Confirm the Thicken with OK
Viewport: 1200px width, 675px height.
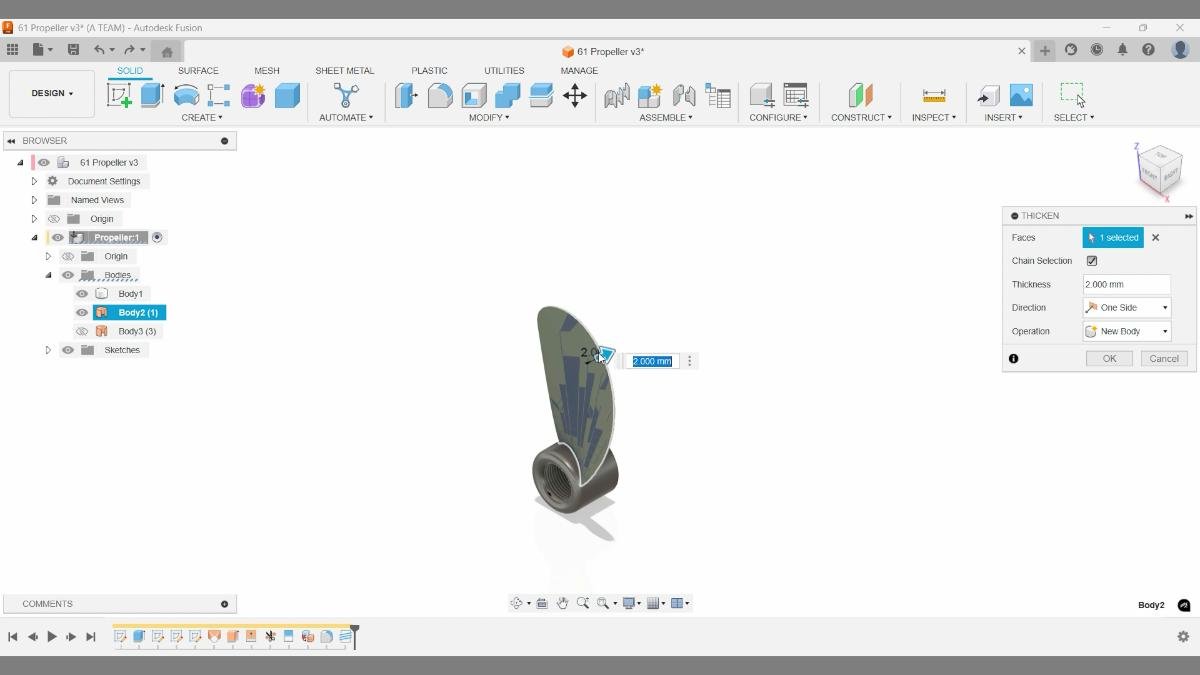(1108, 358)
